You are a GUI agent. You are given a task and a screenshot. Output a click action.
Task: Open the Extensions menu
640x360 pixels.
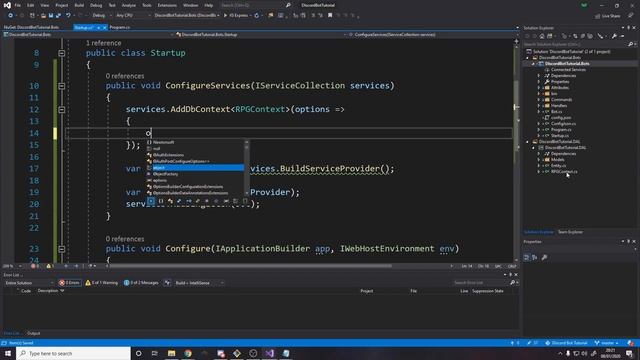pos(167,5)
